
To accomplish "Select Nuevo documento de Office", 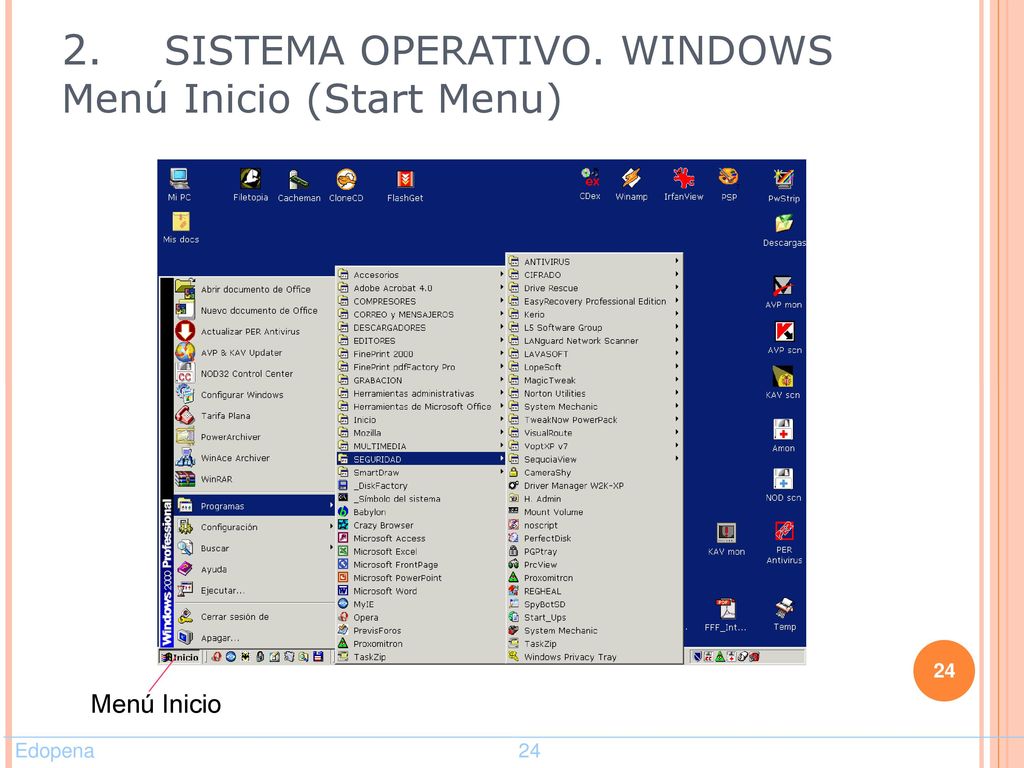I will pyautogui.click(x=255, y=311).
